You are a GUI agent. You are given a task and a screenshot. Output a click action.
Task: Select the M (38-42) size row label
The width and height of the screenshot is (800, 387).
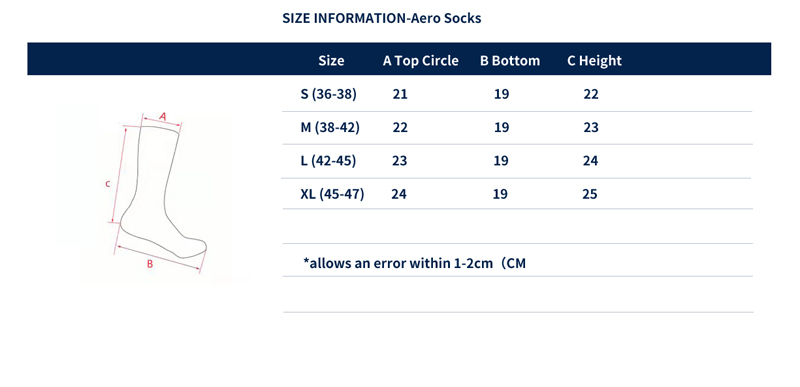(330, 127)
